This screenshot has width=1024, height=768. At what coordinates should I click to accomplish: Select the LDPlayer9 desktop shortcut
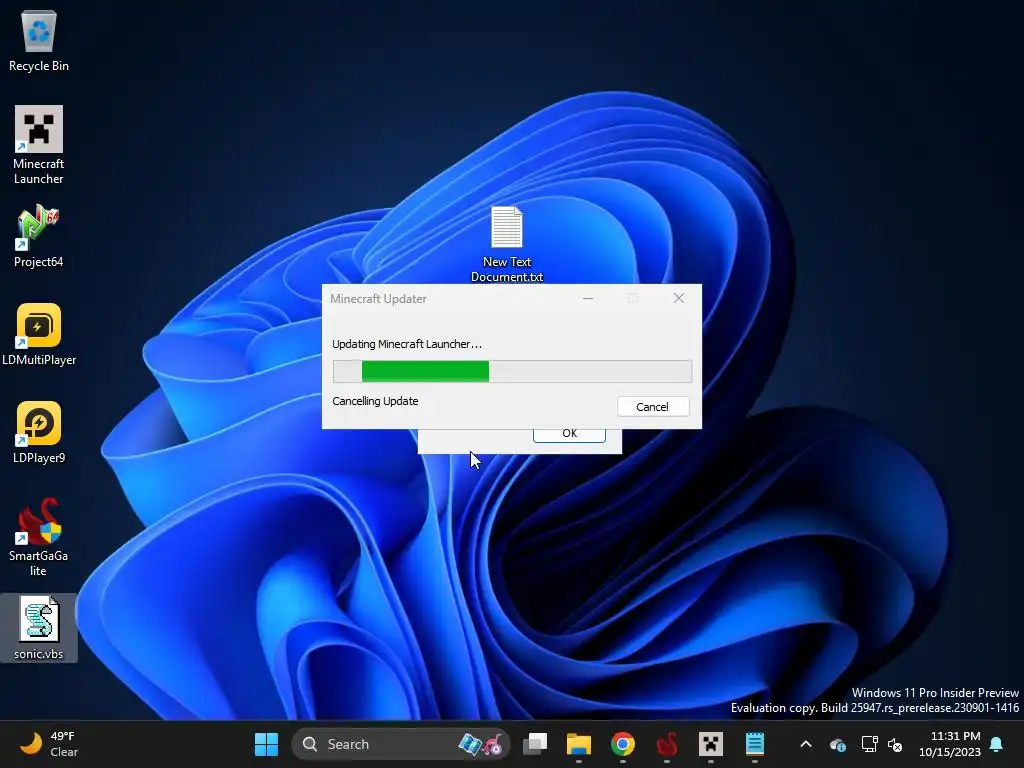(39, 432)
